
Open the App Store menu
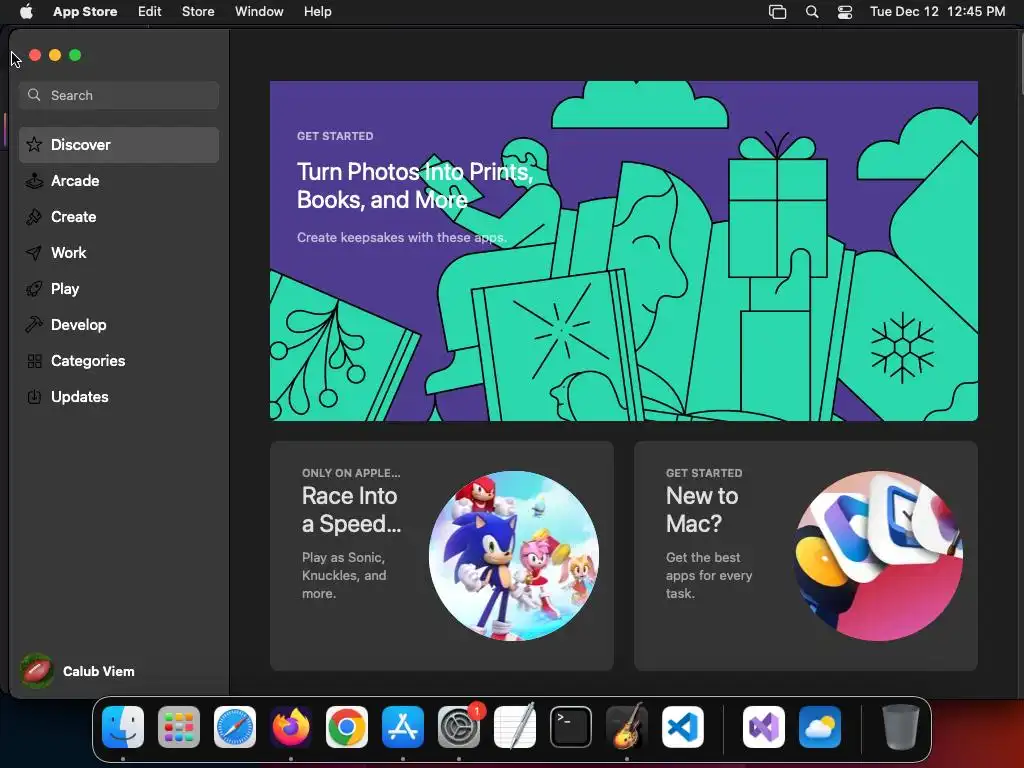point(85,12)
